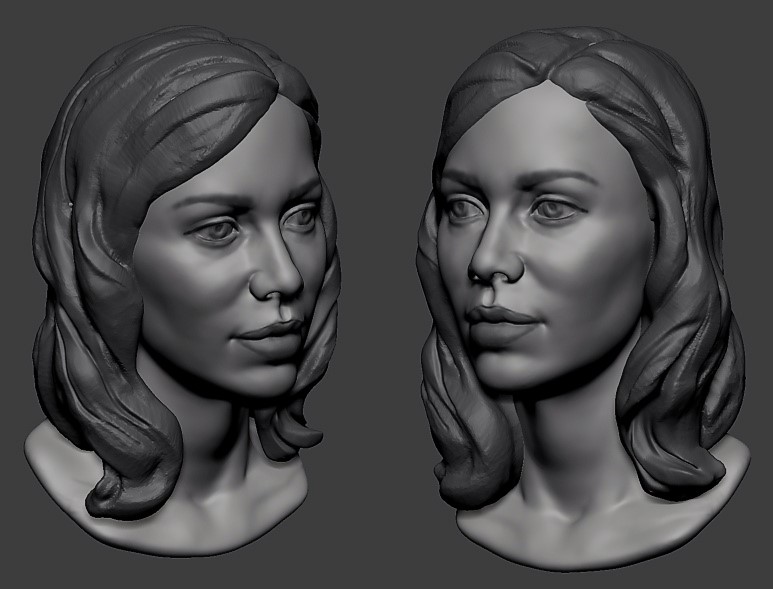Screen dimensions: 773x589
Task: Click the nose tip on the right bust
Action: (x=493, y=268)
